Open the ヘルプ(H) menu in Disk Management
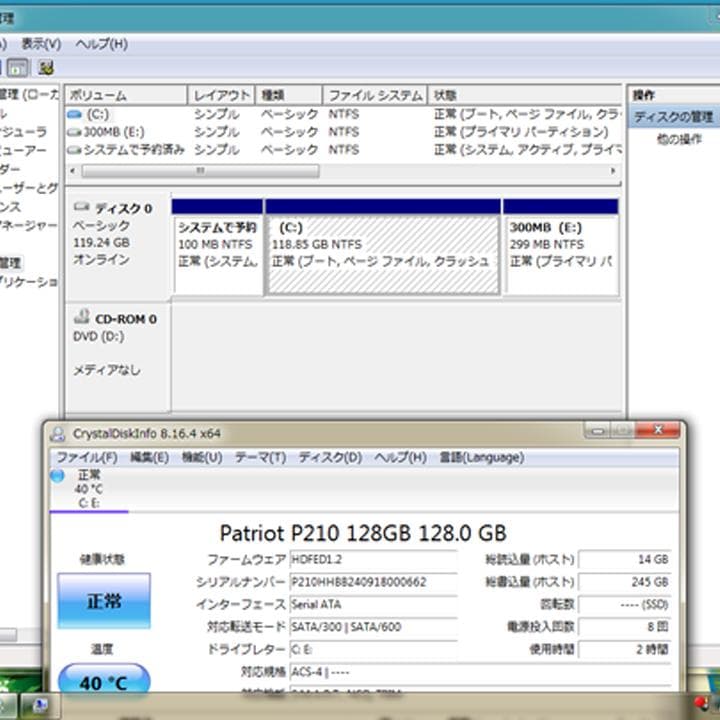The width and height of the screenshot is (720, 720). [x=101, y=44]
